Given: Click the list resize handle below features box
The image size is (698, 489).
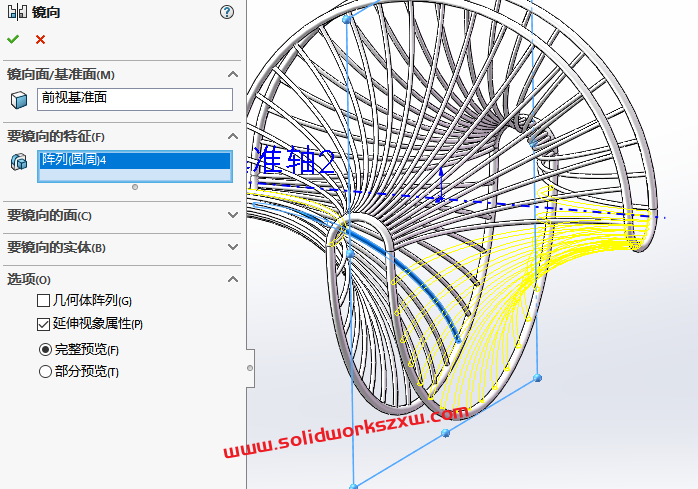Looking at the screenshot, I should click(135, 187).
